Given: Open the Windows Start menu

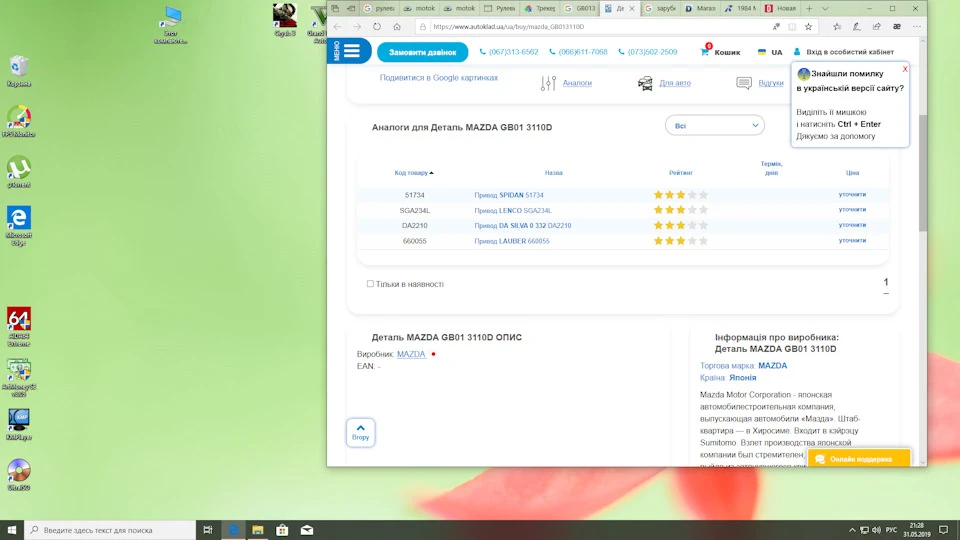Looking at the screenshot, I should pyautogui.click(x=12, y=530).
